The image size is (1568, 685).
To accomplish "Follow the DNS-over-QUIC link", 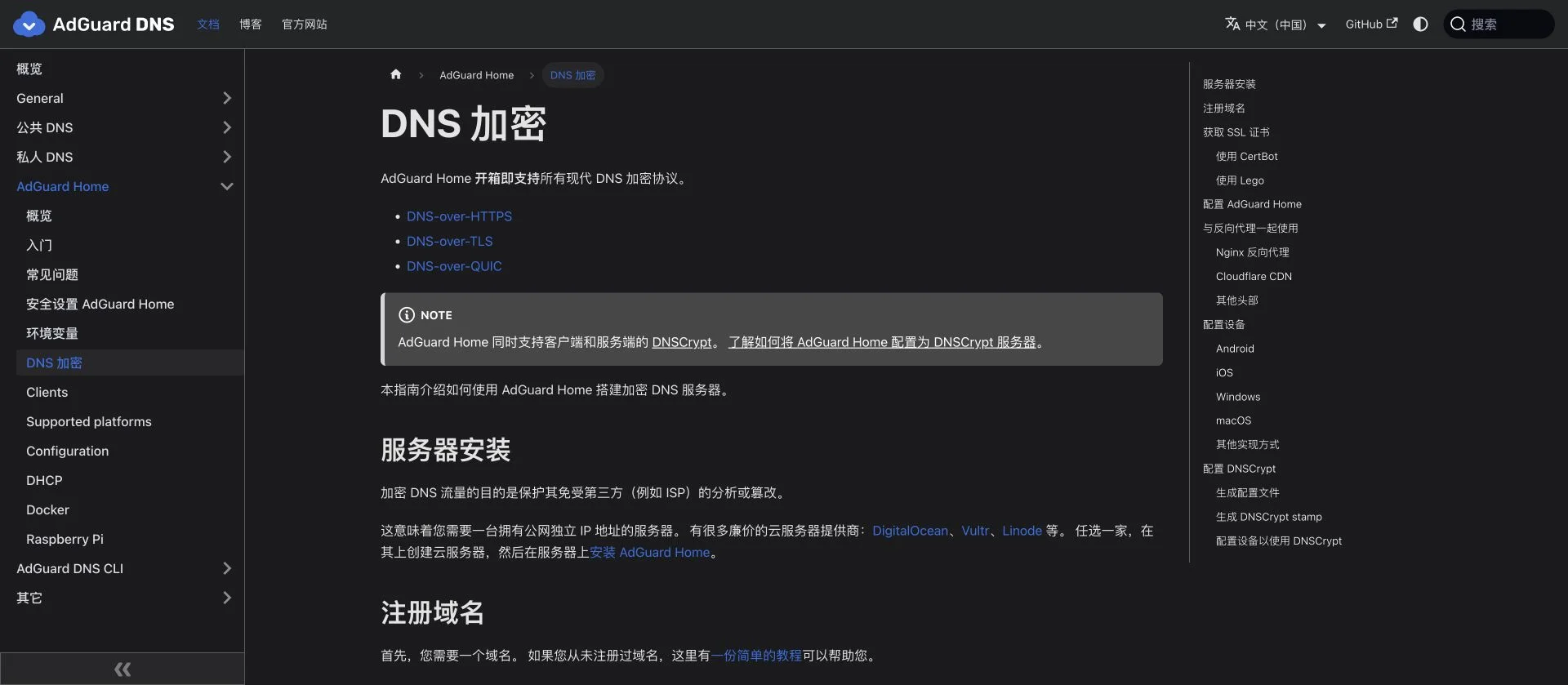I will [x=454, y=266].
